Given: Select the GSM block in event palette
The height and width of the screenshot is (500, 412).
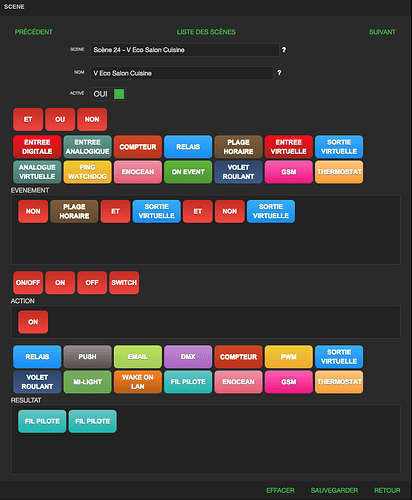Looking at the screenshot, I should tap(289, 172).
